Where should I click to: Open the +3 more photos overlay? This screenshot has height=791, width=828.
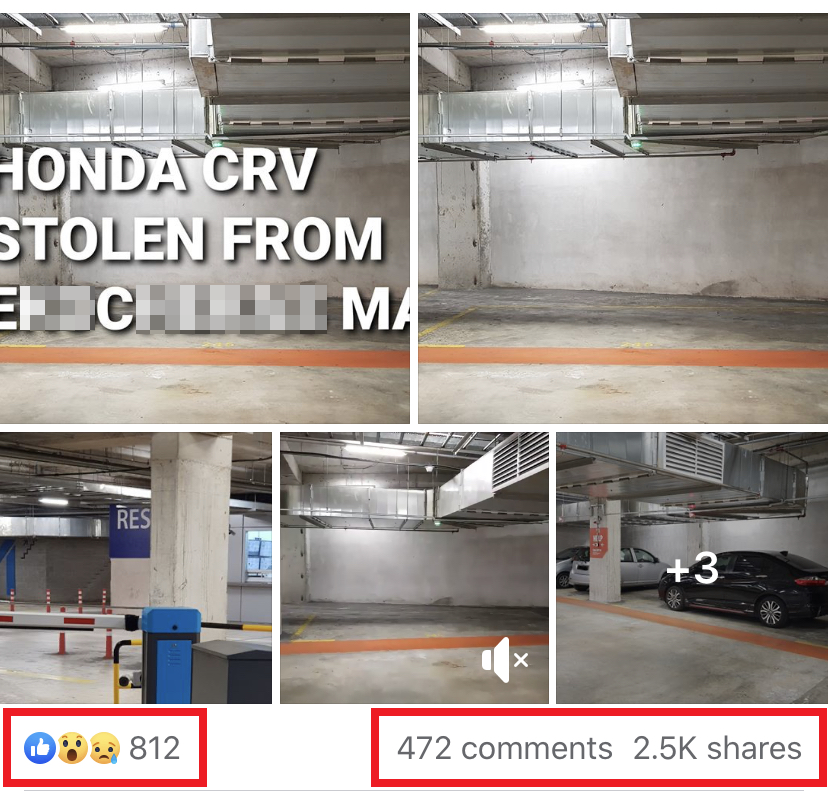tap(692, 569)
